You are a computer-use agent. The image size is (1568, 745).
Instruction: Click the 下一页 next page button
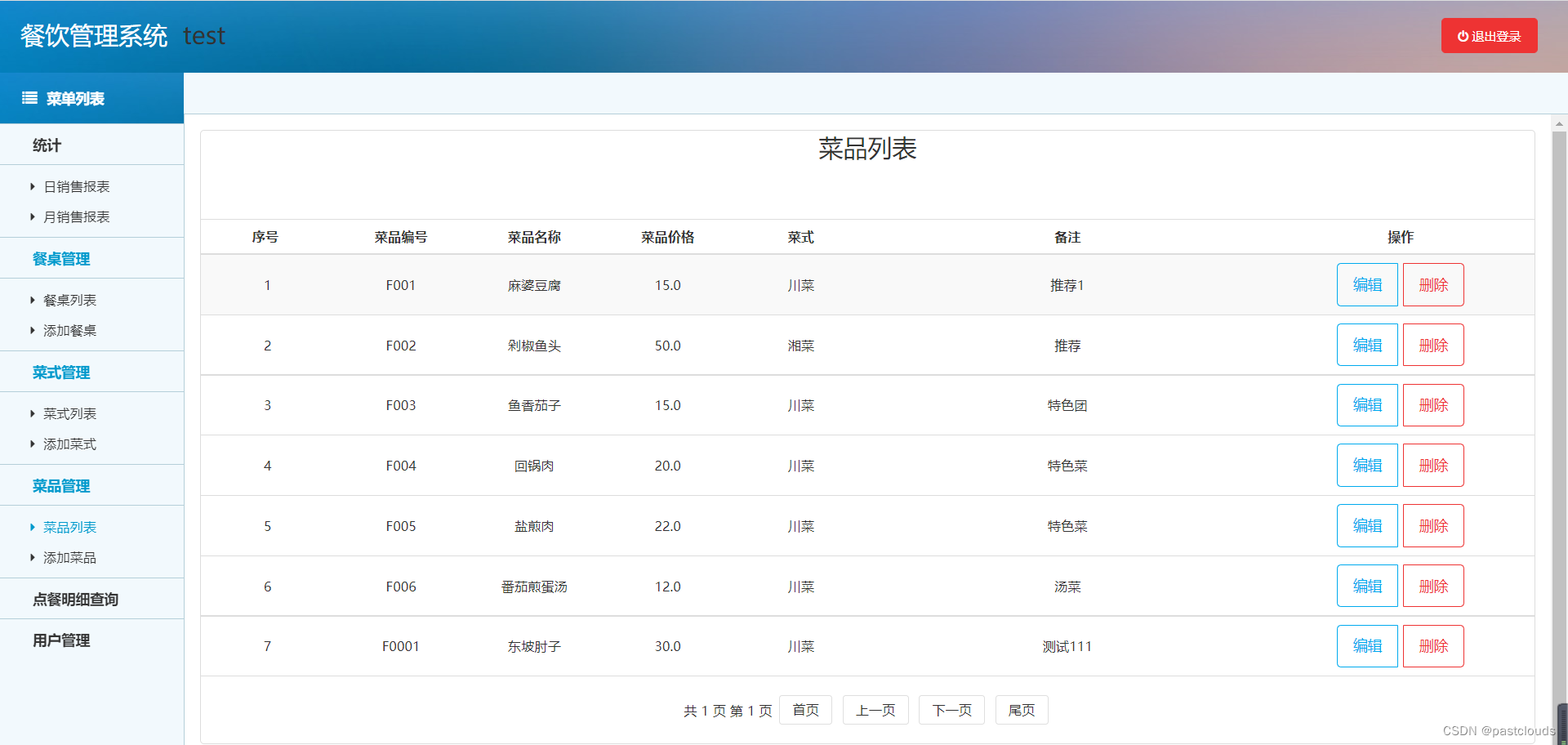[x=951, y=710]
